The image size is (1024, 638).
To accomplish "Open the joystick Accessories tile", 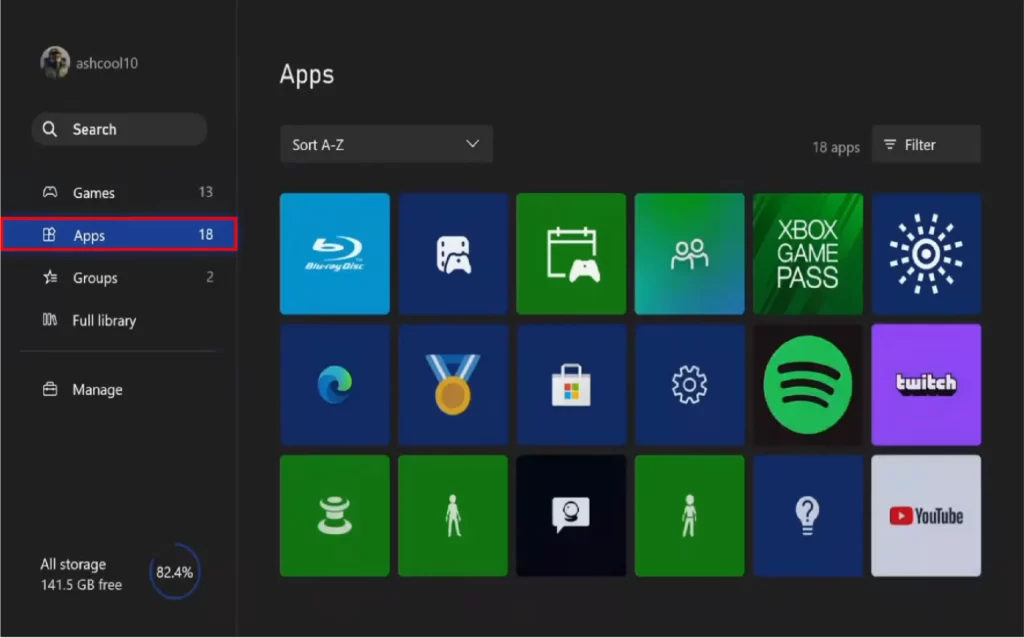I will point(334,516).
